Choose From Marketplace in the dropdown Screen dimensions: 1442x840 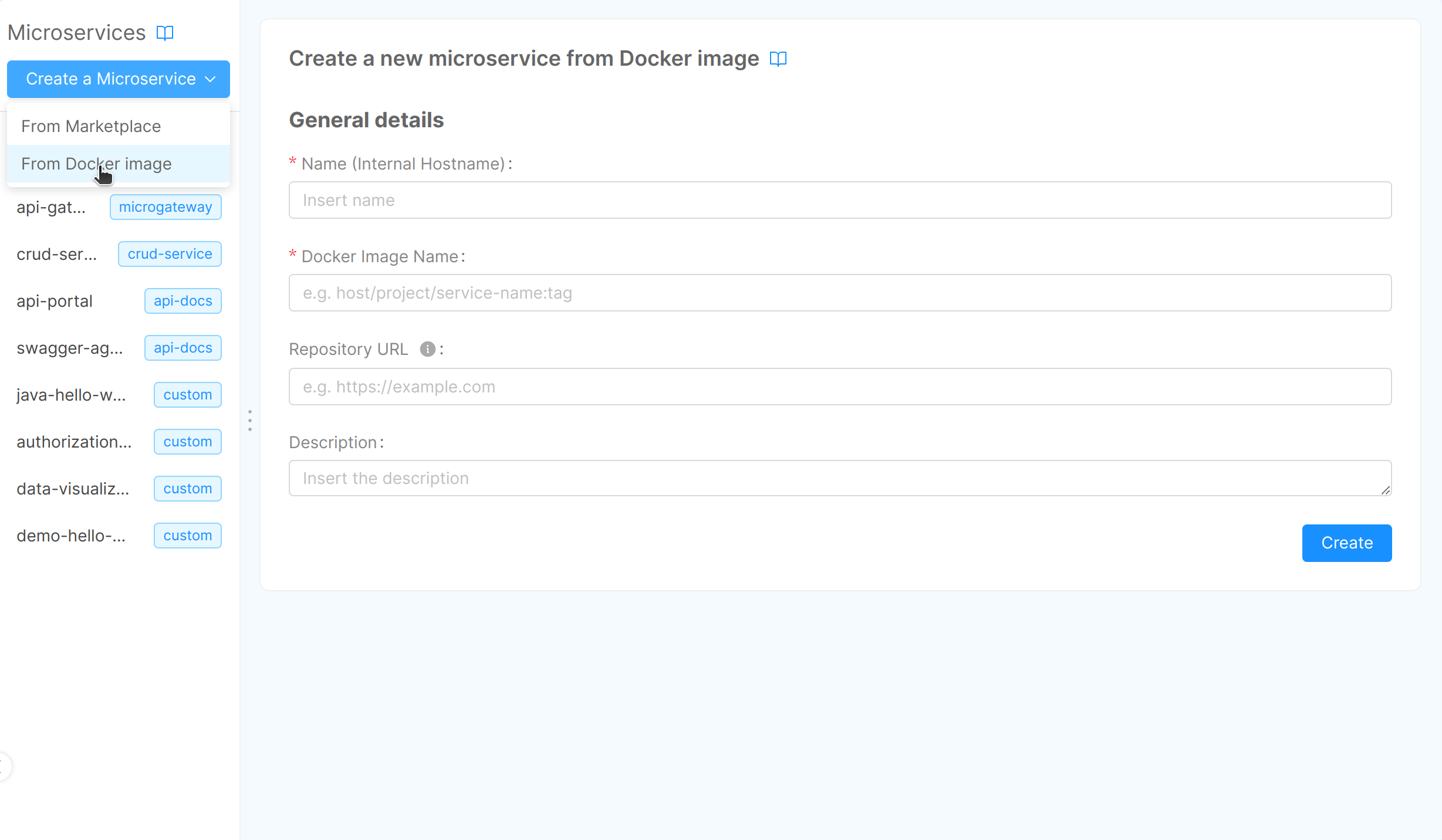[x=90, y=126]
